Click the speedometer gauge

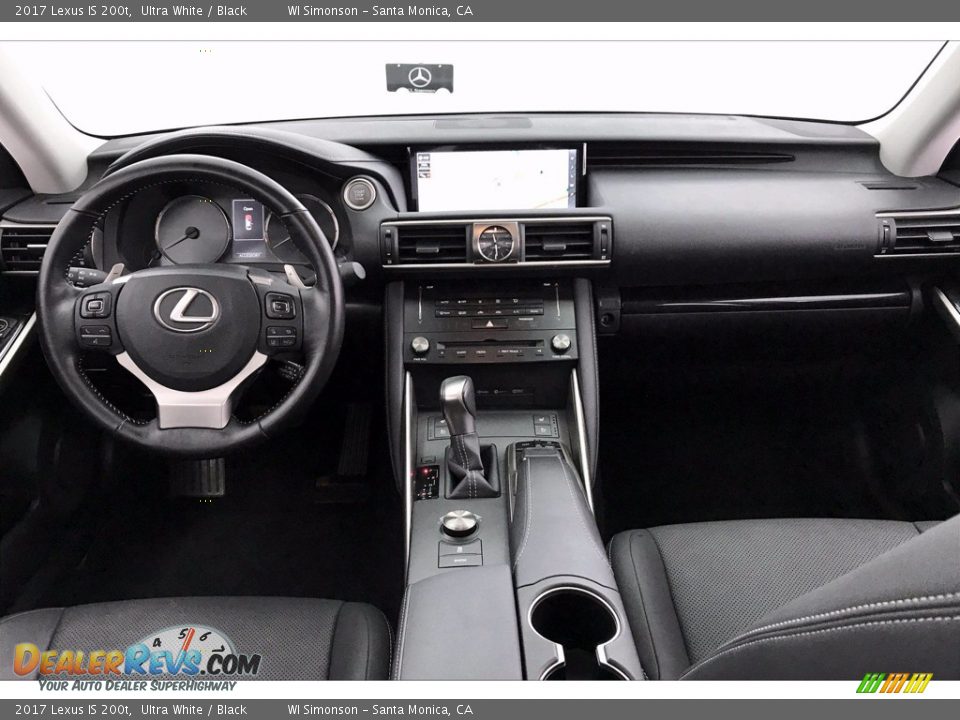[x=192, y=231]
